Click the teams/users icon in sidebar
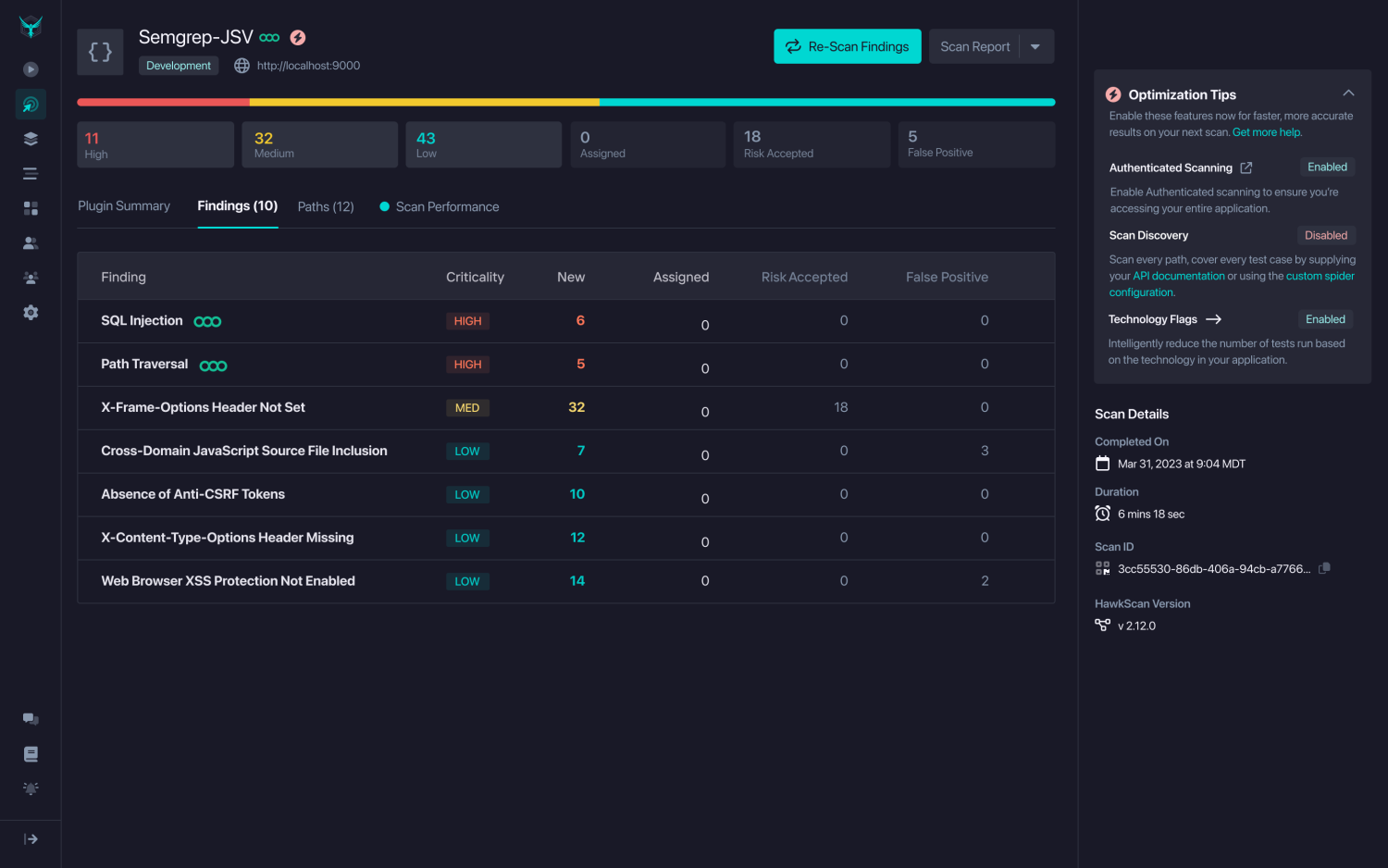 [x=31, y=242]
